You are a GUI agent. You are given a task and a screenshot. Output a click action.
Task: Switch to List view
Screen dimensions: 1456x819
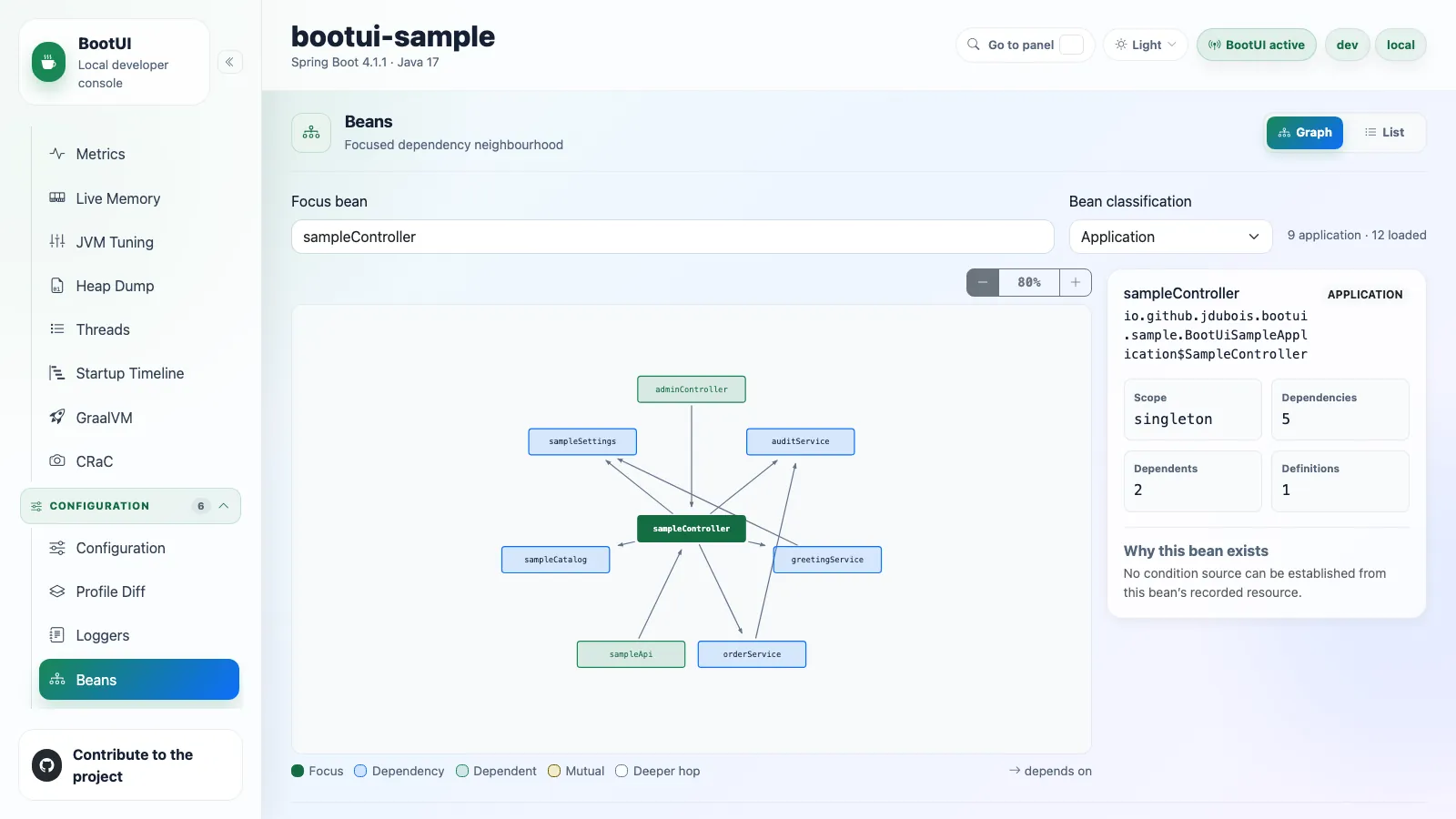[x=1384, y=133]
